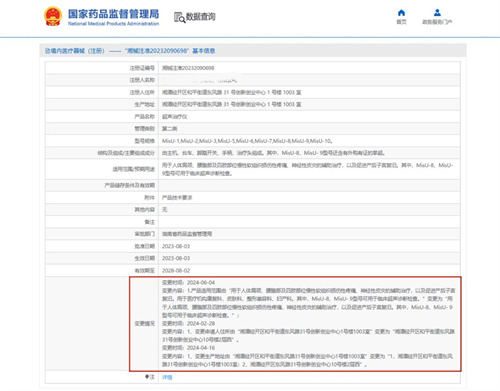
Task: Click the 产品储存条件及有效期 row label
Action: coord(130,185)
